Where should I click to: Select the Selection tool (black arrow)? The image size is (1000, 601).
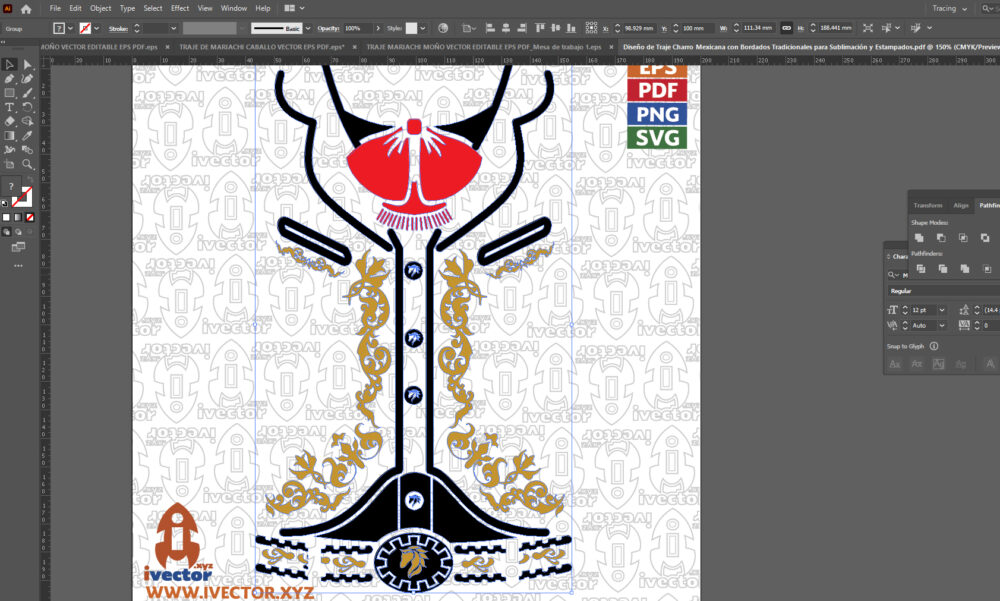tap(10, 64)
